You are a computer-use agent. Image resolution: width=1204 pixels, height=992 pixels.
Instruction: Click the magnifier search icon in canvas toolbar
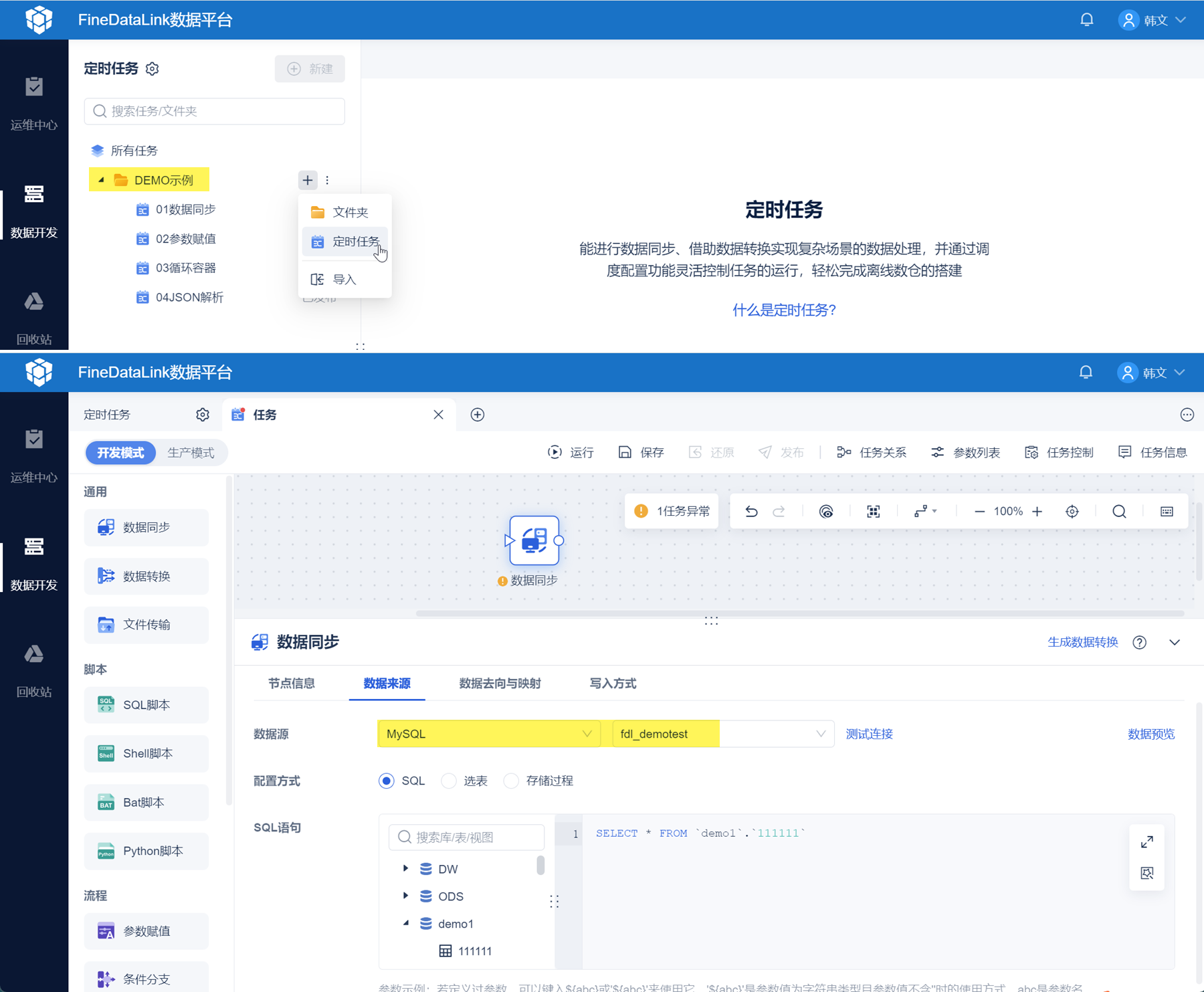pyautogui.click(x=1119, y=512)
